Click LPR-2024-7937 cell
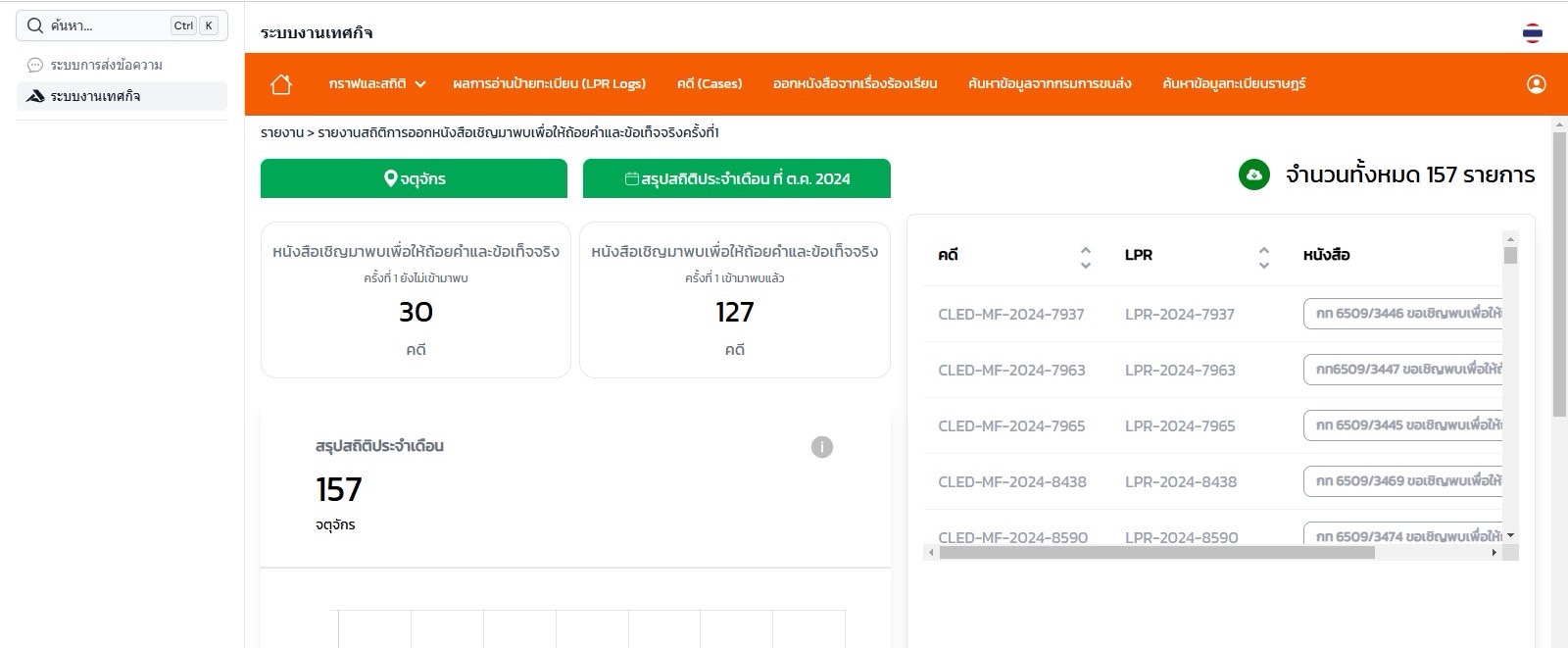This screenshot has width=1568, height=648. 1180,315
